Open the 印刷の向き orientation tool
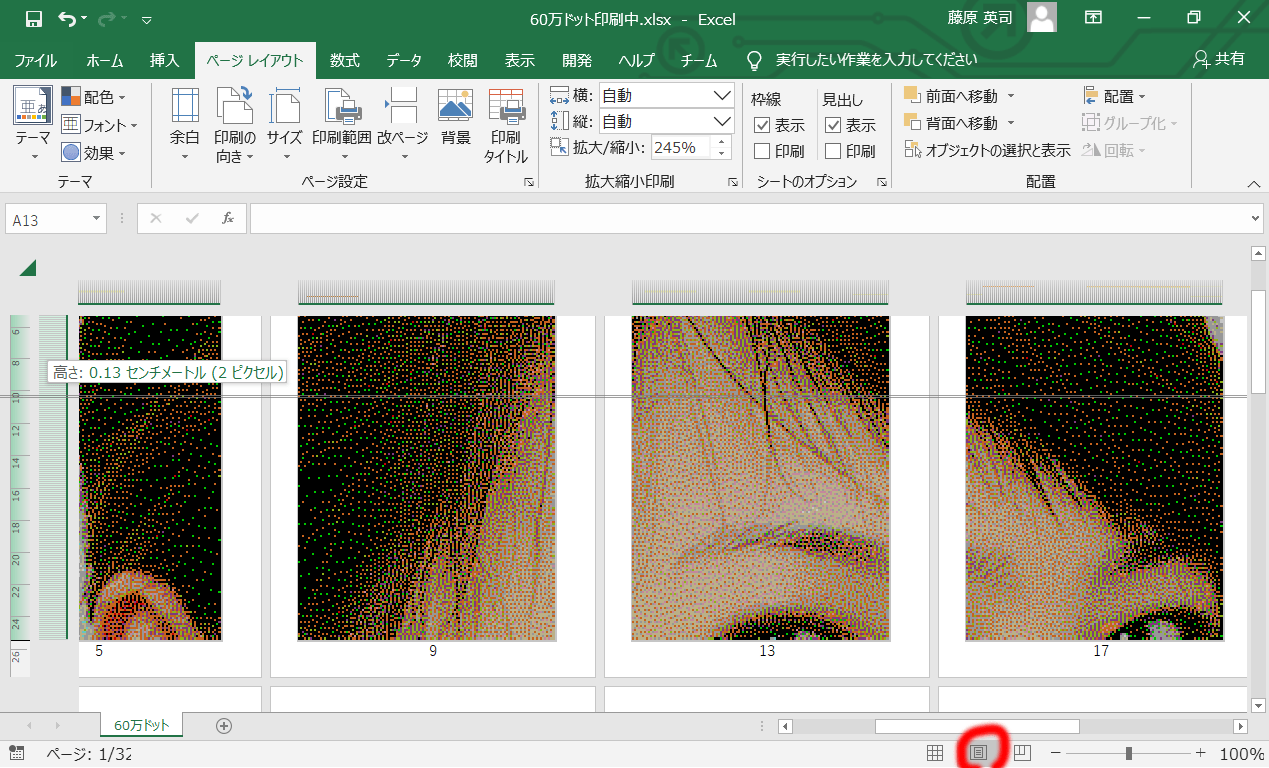 235,125
